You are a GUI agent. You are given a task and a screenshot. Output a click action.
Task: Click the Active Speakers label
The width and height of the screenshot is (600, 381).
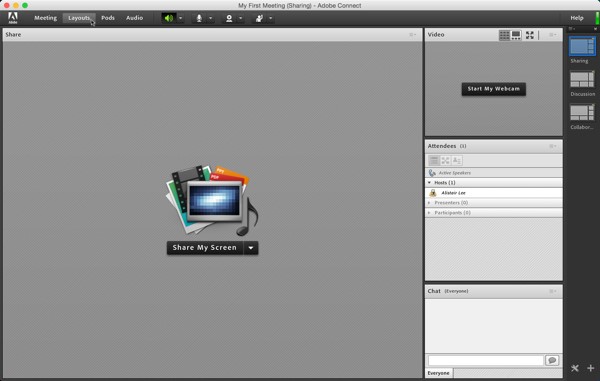tap(455, 173)
